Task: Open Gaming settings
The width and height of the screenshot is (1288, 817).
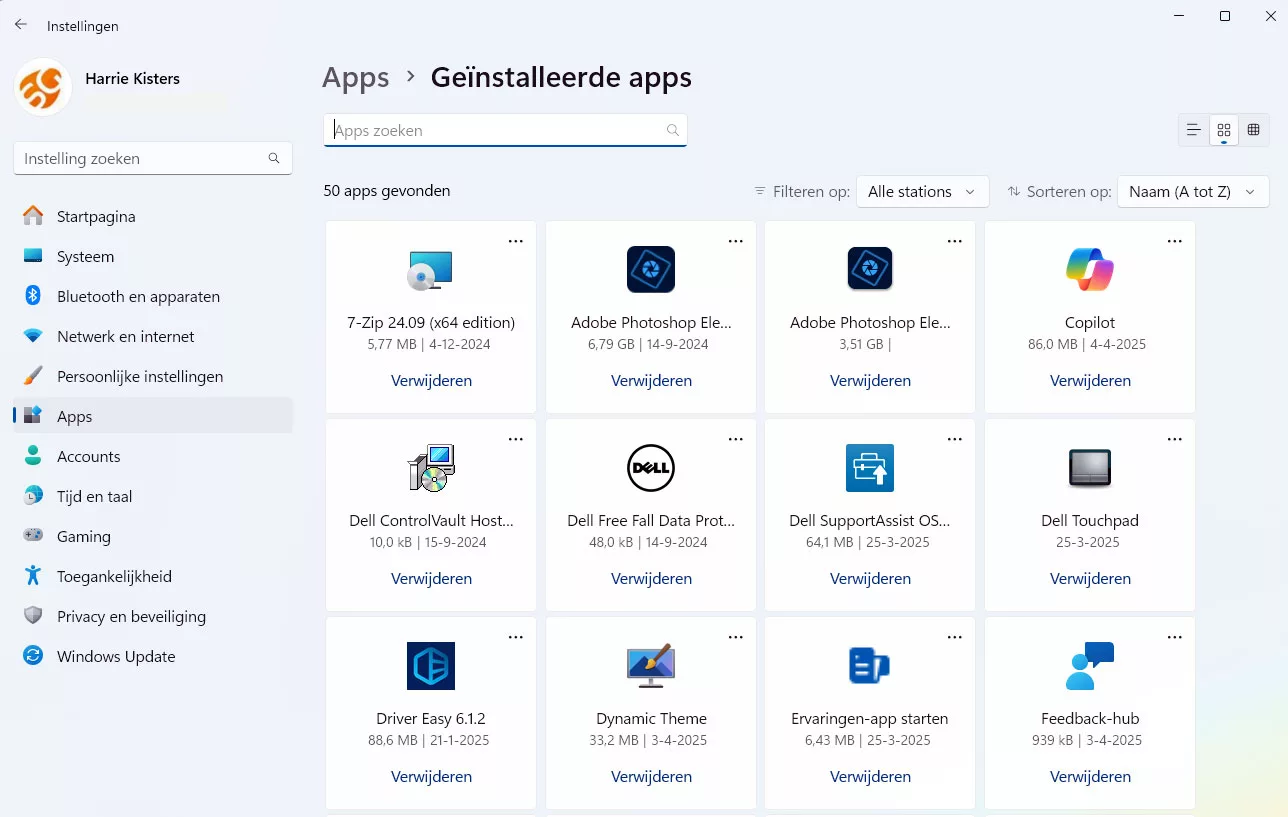Action: click(x=153, y=536)
